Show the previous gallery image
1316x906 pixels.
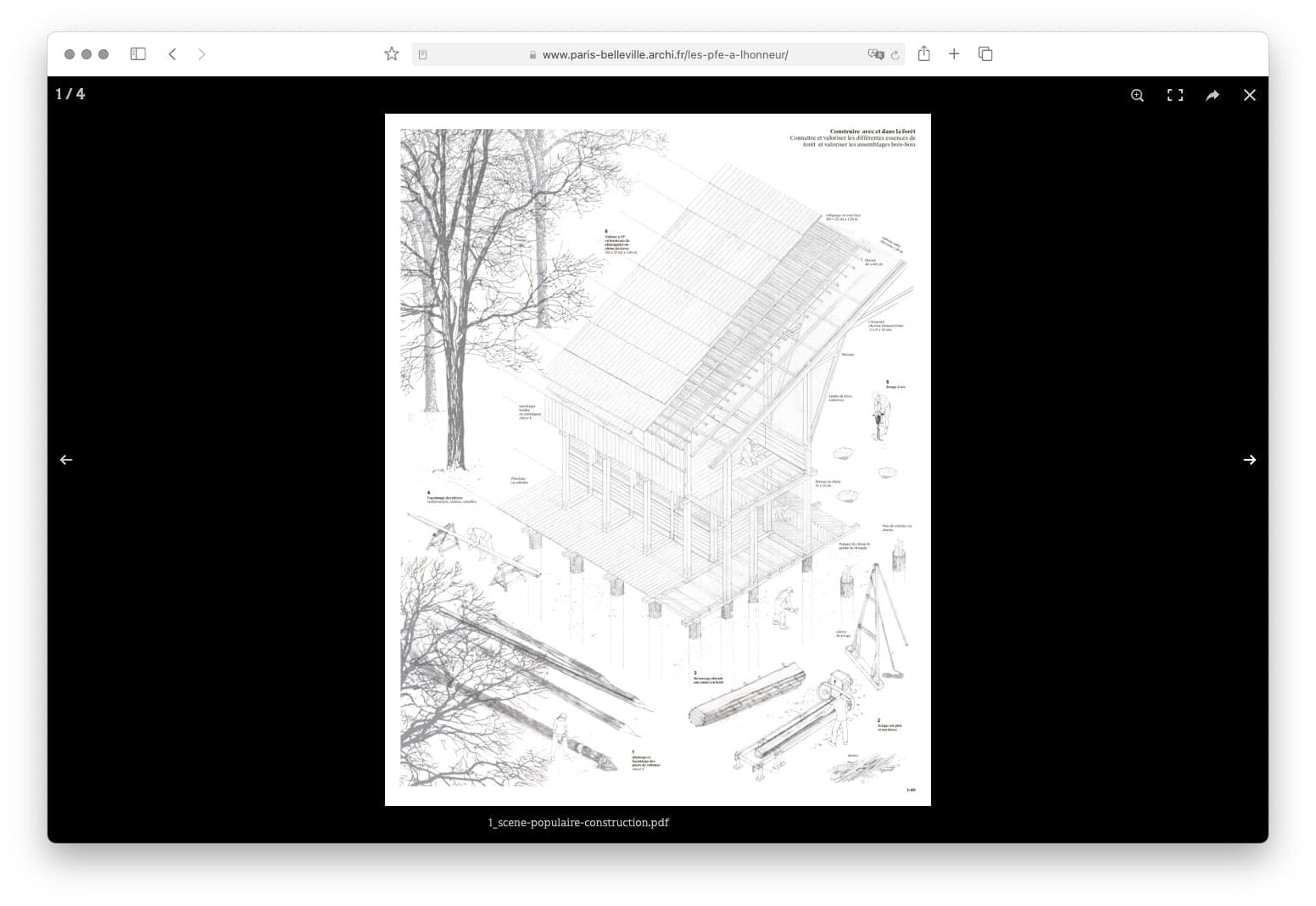pyautogui.click(x=66, y=460)
